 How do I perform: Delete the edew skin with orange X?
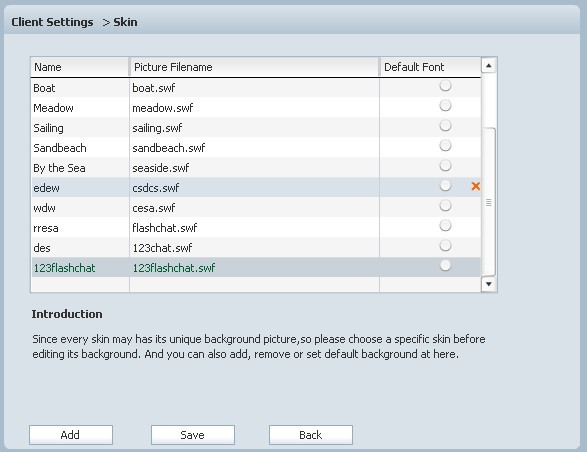(x=475, y=186)
